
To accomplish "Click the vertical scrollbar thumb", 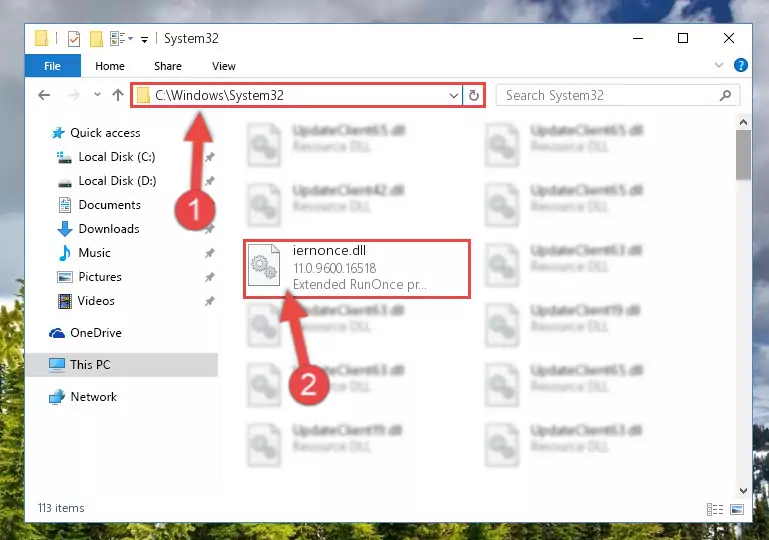I will (743, 155).
